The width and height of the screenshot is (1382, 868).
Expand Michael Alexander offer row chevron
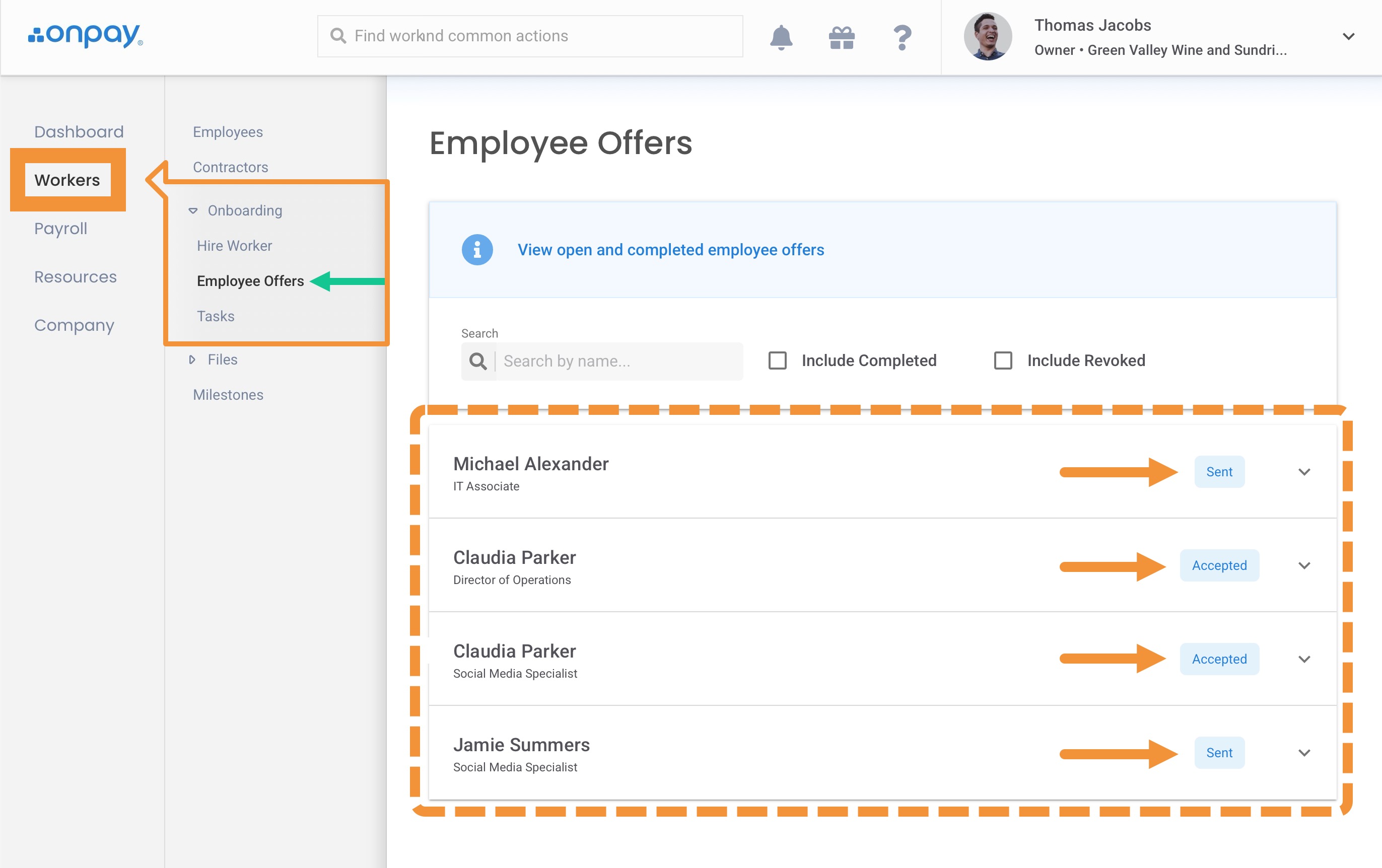click(1304, 472)
